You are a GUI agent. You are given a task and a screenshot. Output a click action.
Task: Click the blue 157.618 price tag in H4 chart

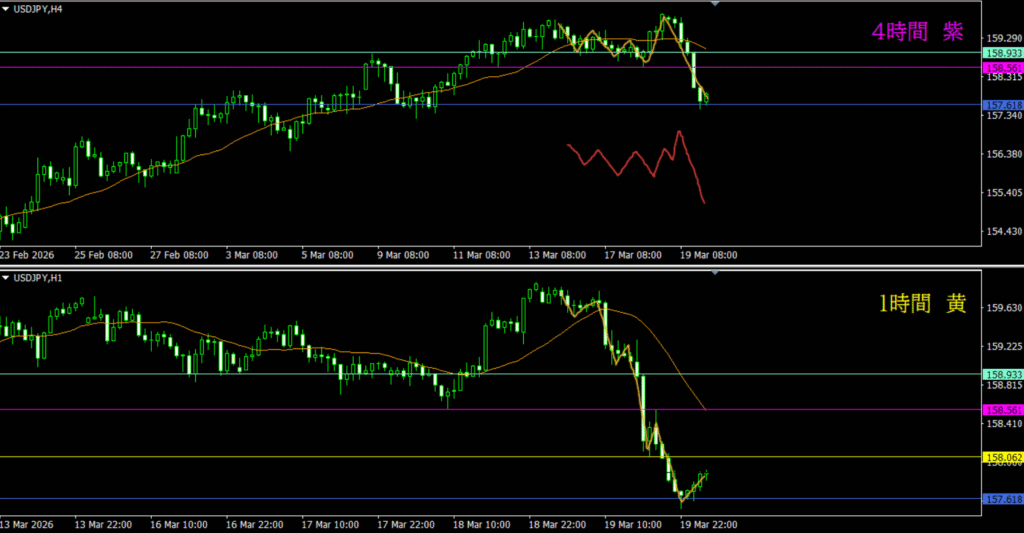pos(1003,105)
